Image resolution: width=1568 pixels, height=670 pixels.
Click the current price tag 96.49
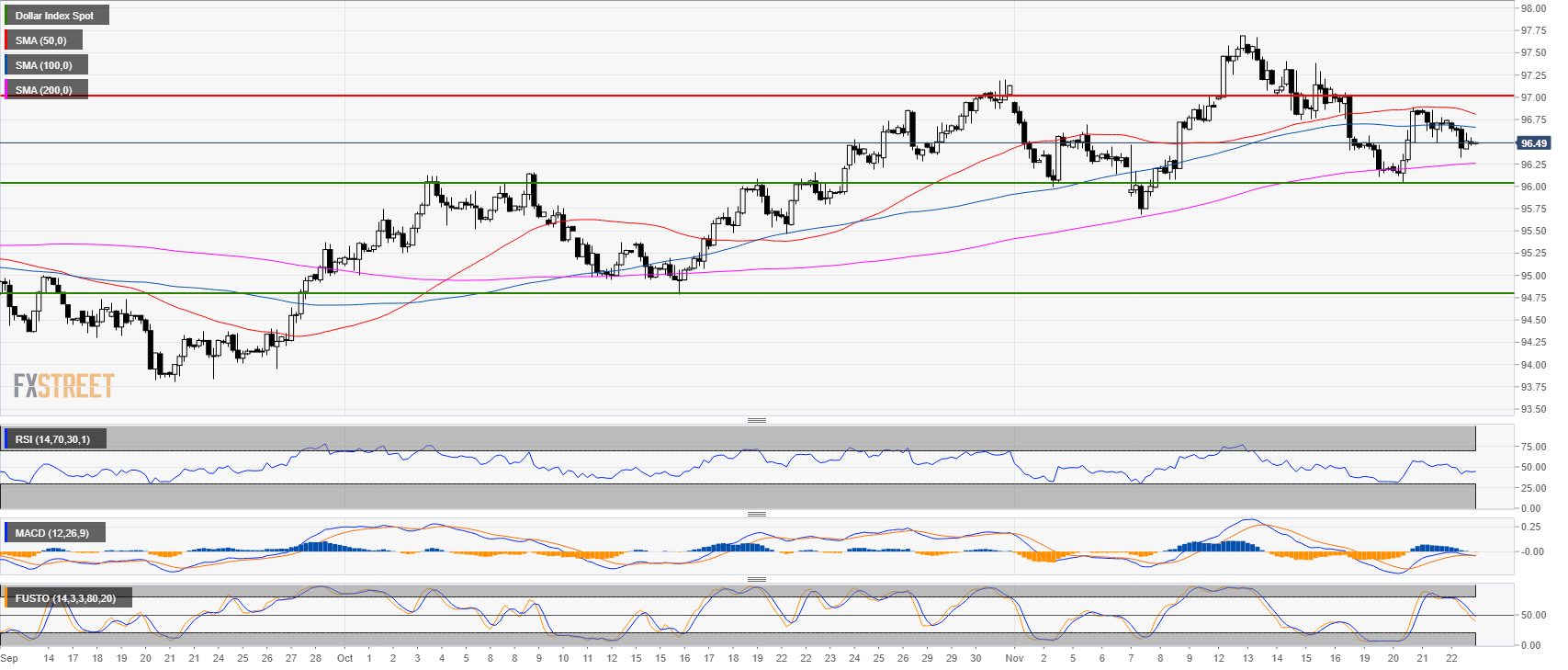[x=1533, y=143]
